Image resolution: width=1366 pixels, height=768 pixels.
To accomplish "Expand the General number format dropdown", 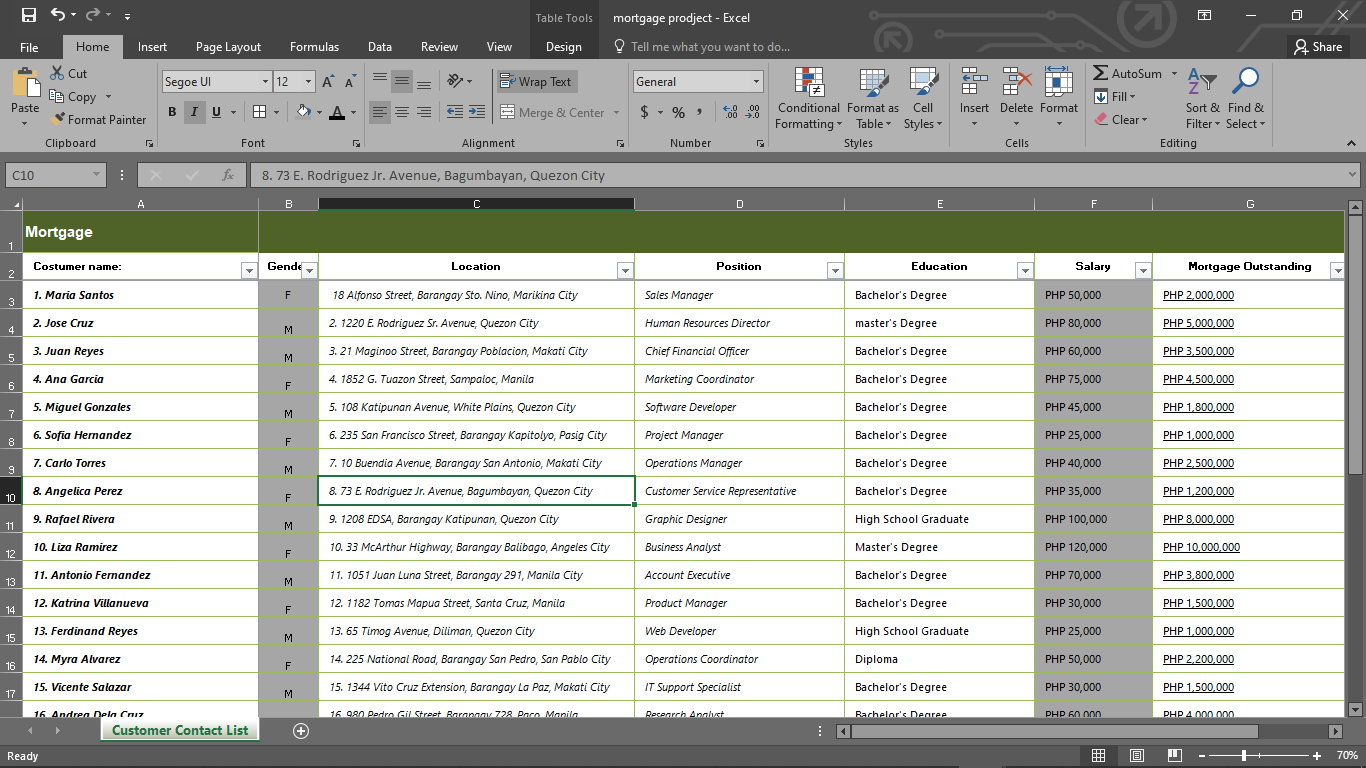I will (x=756, y=82).
